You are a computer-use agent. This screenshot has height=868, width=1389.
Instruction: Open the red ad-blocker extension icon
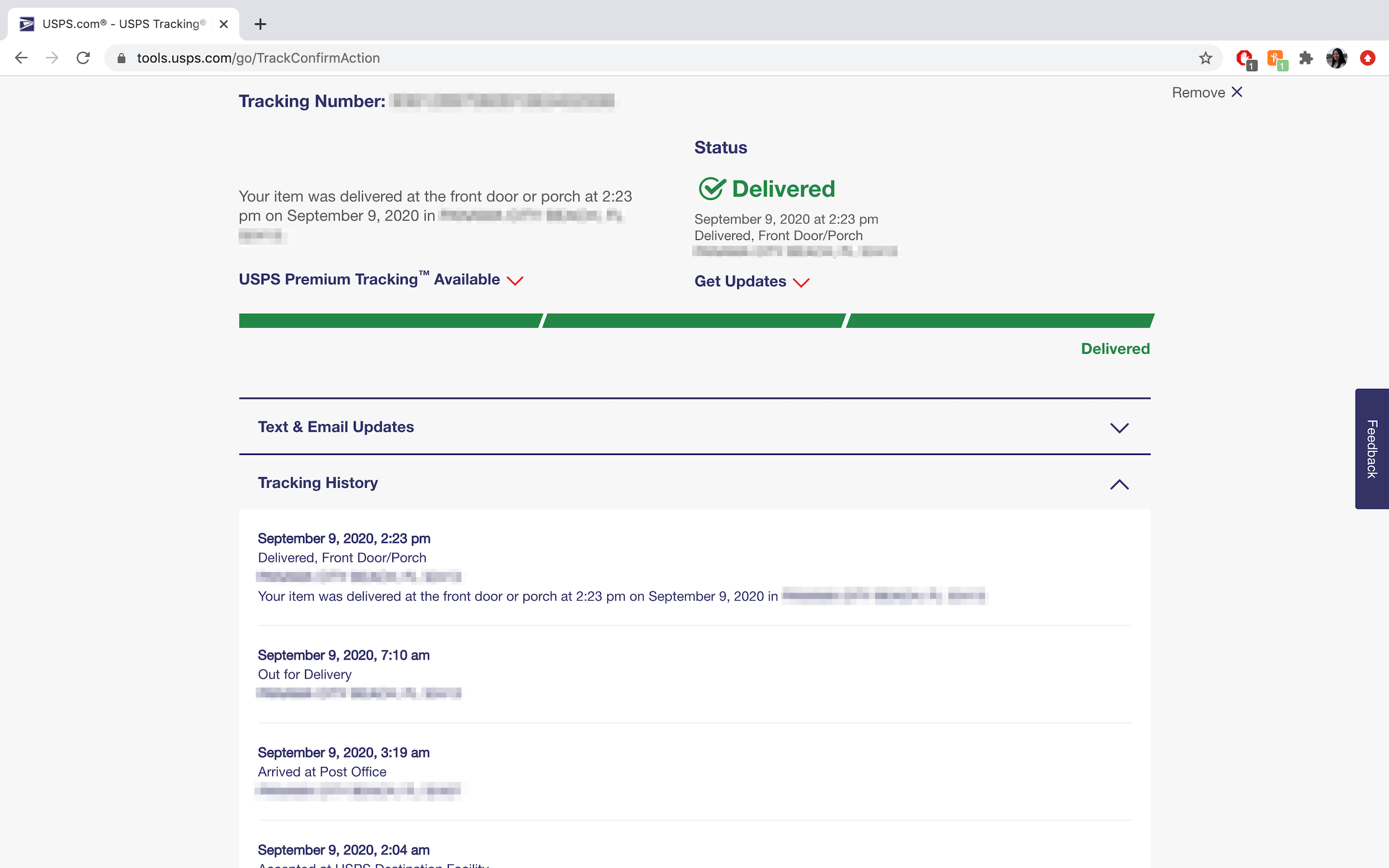tap(1245, 58)
